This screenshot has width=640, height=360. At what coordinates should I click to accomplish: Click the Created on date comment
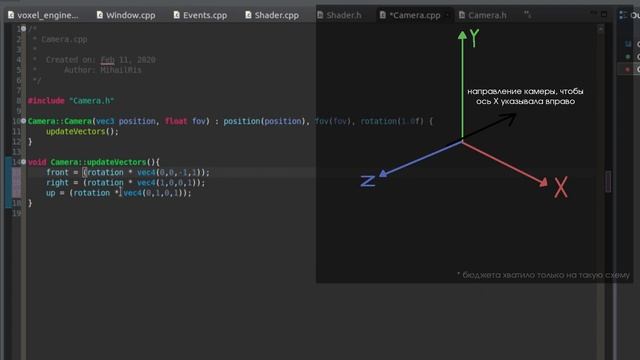pyautogui.click(x=100, y=60)
